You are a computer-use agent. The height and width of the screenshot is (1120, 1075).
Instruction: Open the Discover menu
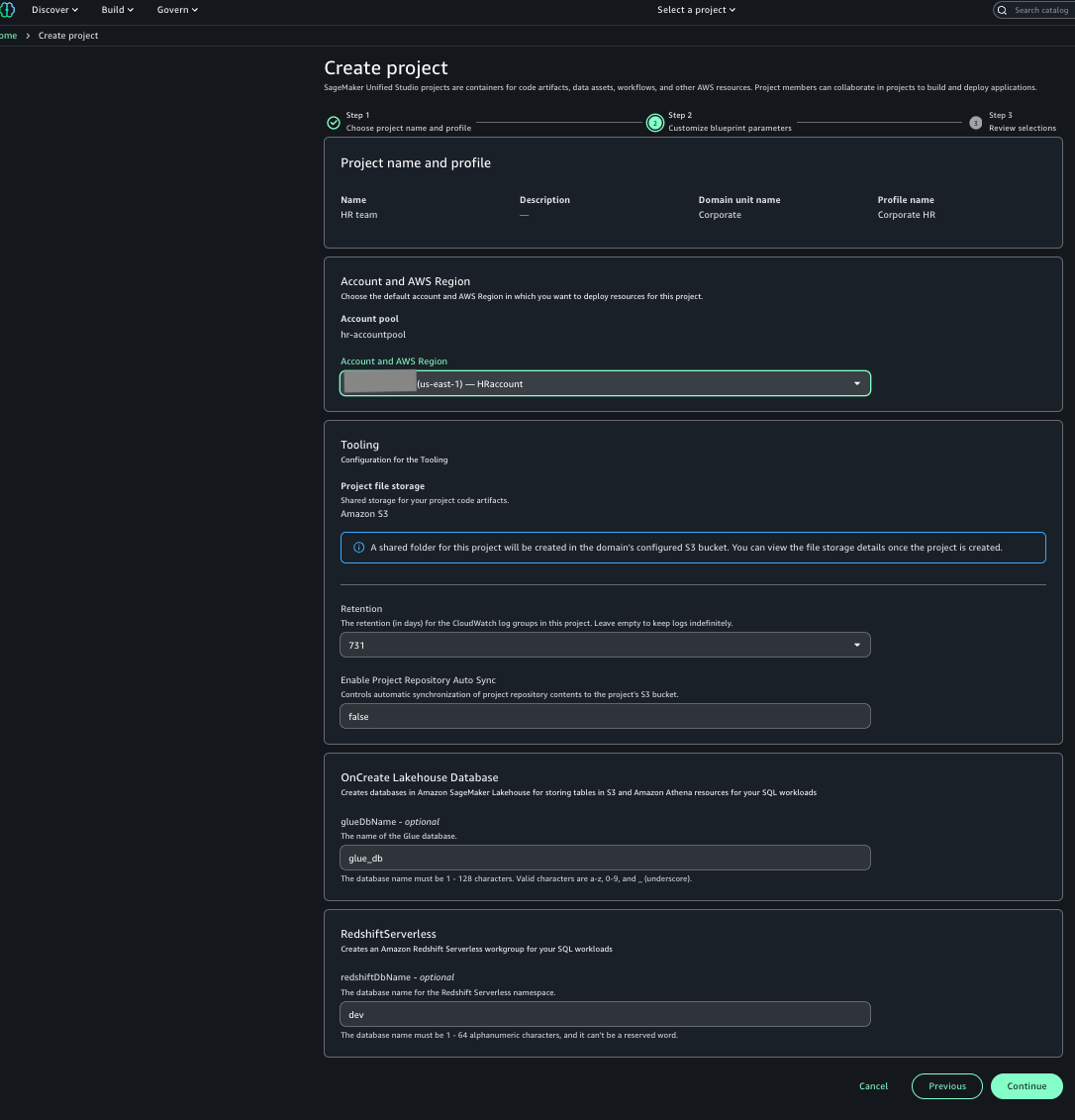55,9
